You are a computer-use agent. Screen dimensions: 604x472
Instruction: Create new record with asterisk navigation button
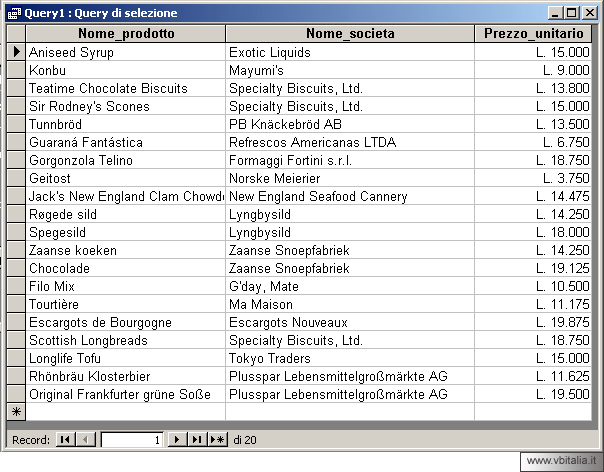(x=216, y=439)
